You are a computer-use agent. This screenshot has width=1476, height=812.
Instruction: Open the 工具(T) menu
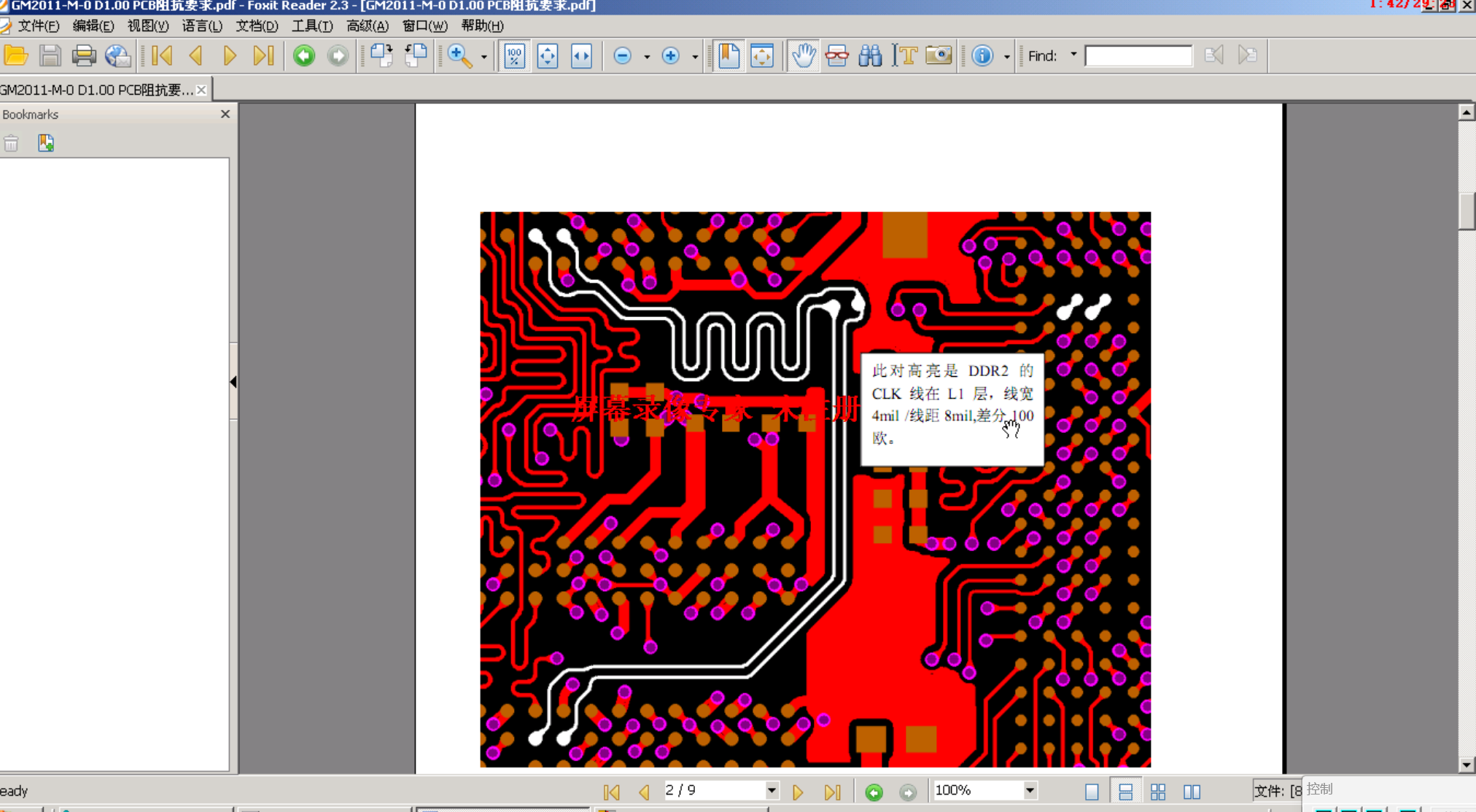click(x=312, y=26)
